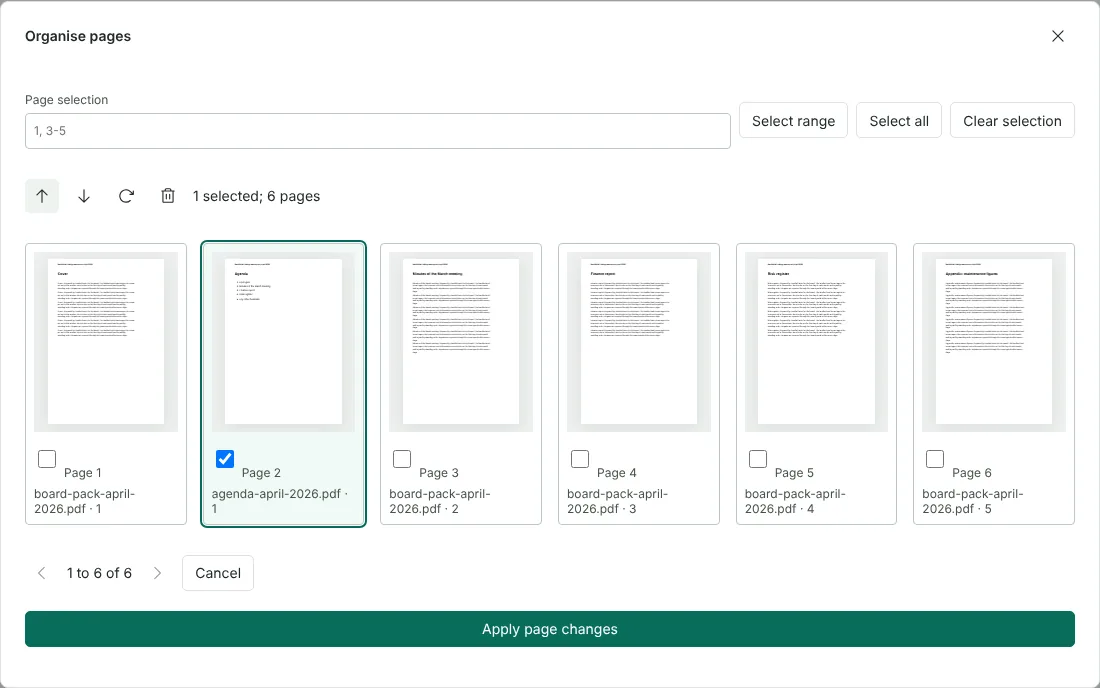Select the Page 3 minutes thumbnail
The image size is (1100, 688).
coord(461,342)
